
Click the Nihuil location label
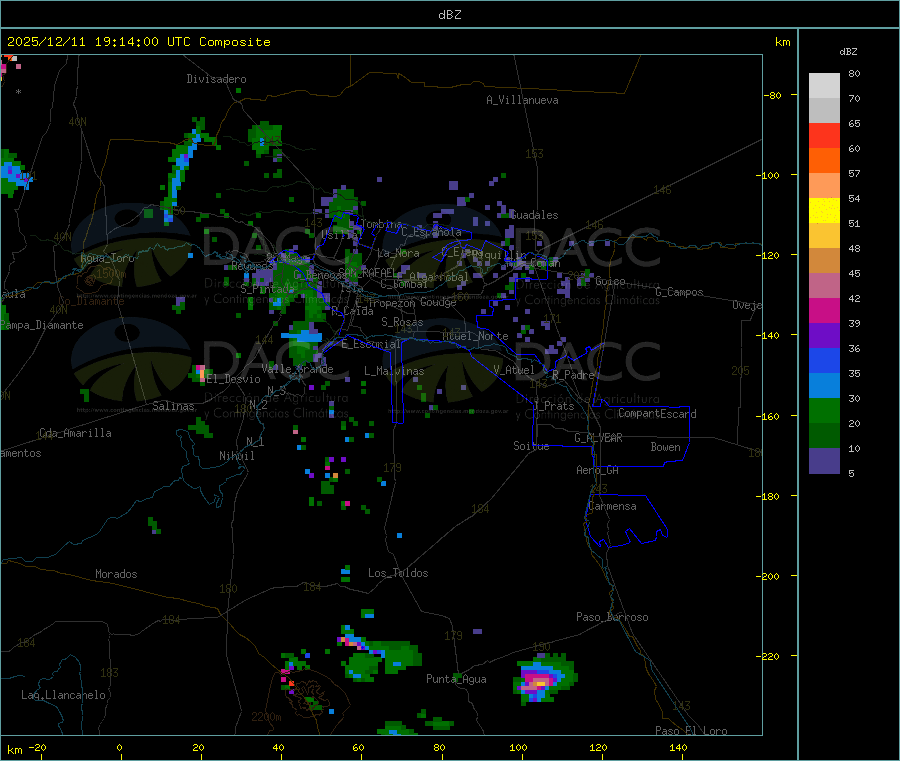[236, 456]
